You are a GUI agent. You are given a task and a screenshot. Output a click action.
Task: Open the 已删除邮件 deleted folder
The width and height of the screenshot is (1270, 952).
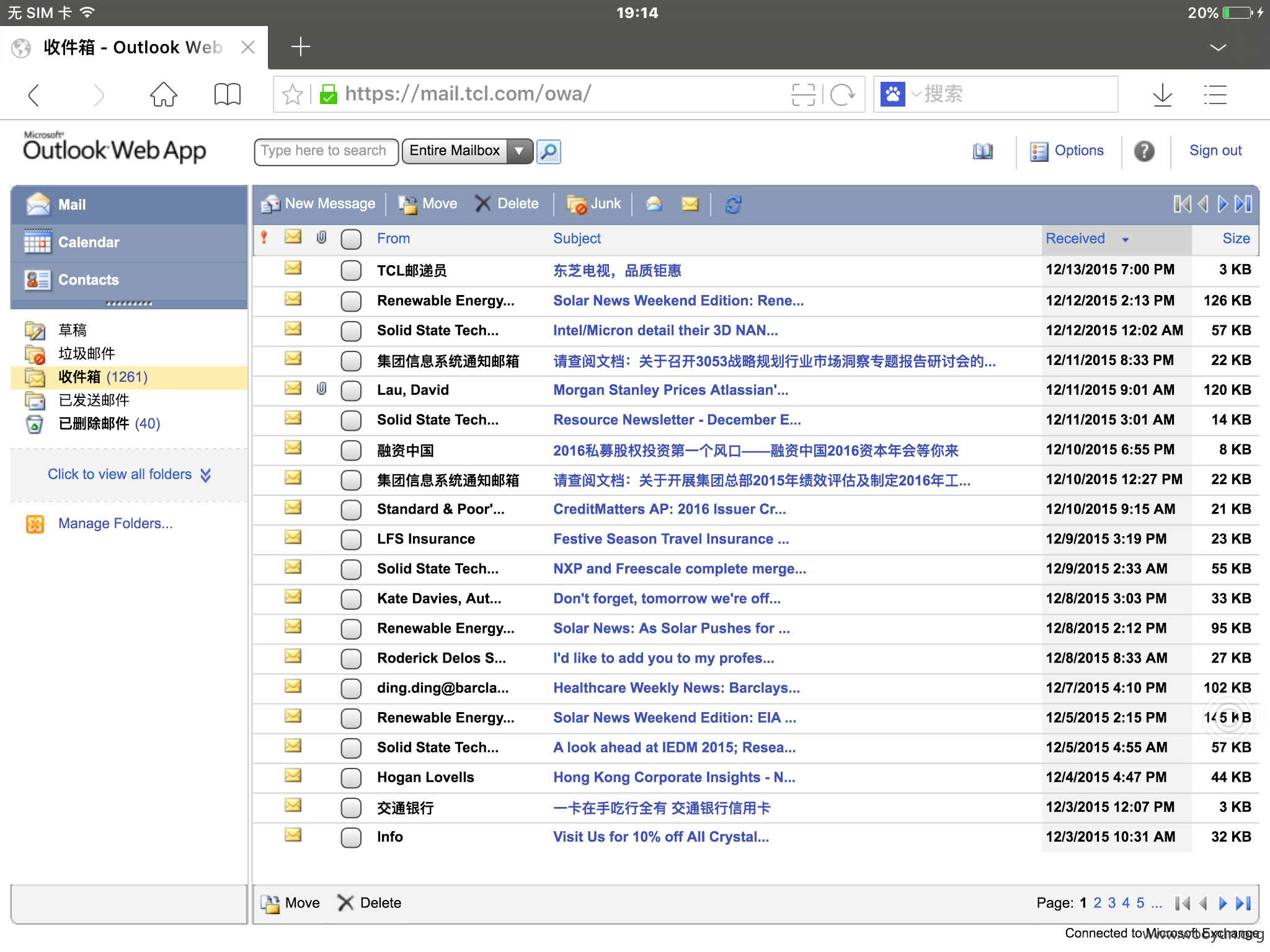[x=93, y=424]
